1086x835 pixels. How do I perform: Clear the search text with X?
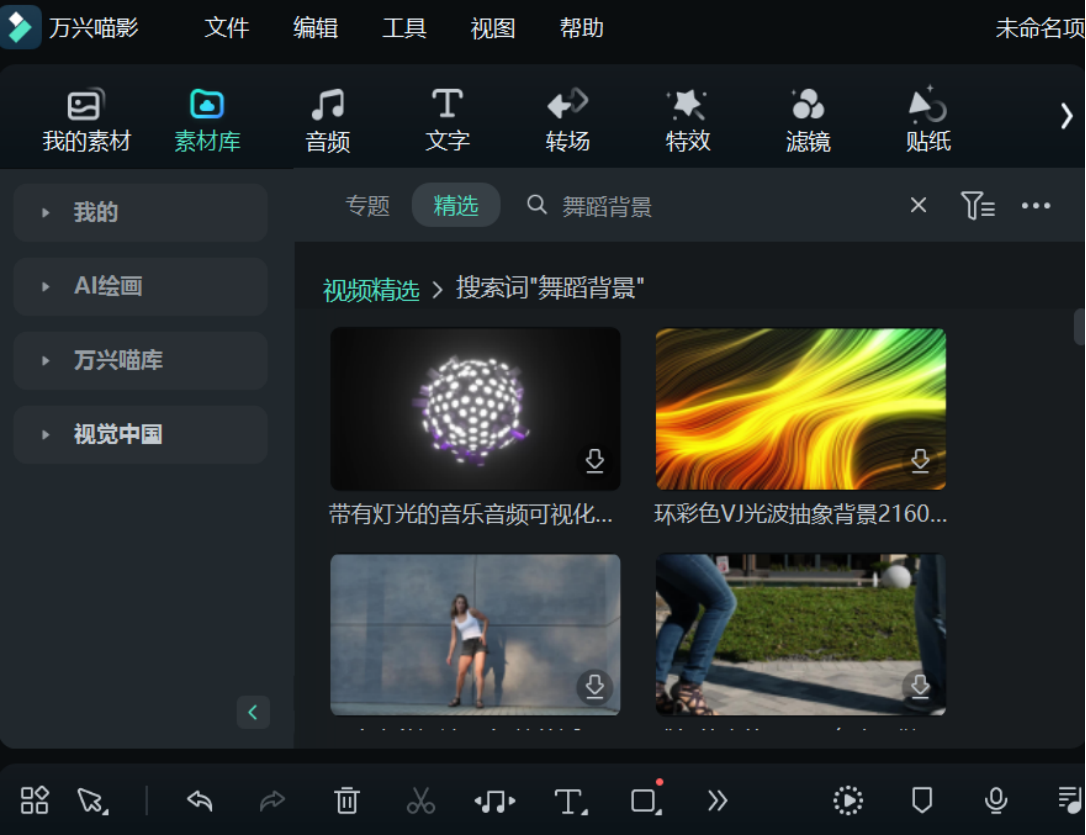918,205
